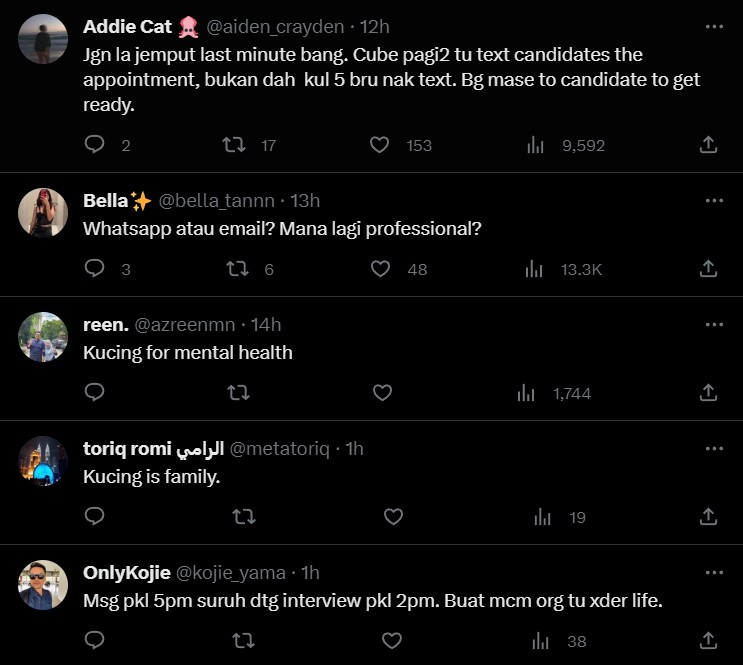Share toriq romi's Kucing is family tweet
743x665 pixels.
(708, 517)
